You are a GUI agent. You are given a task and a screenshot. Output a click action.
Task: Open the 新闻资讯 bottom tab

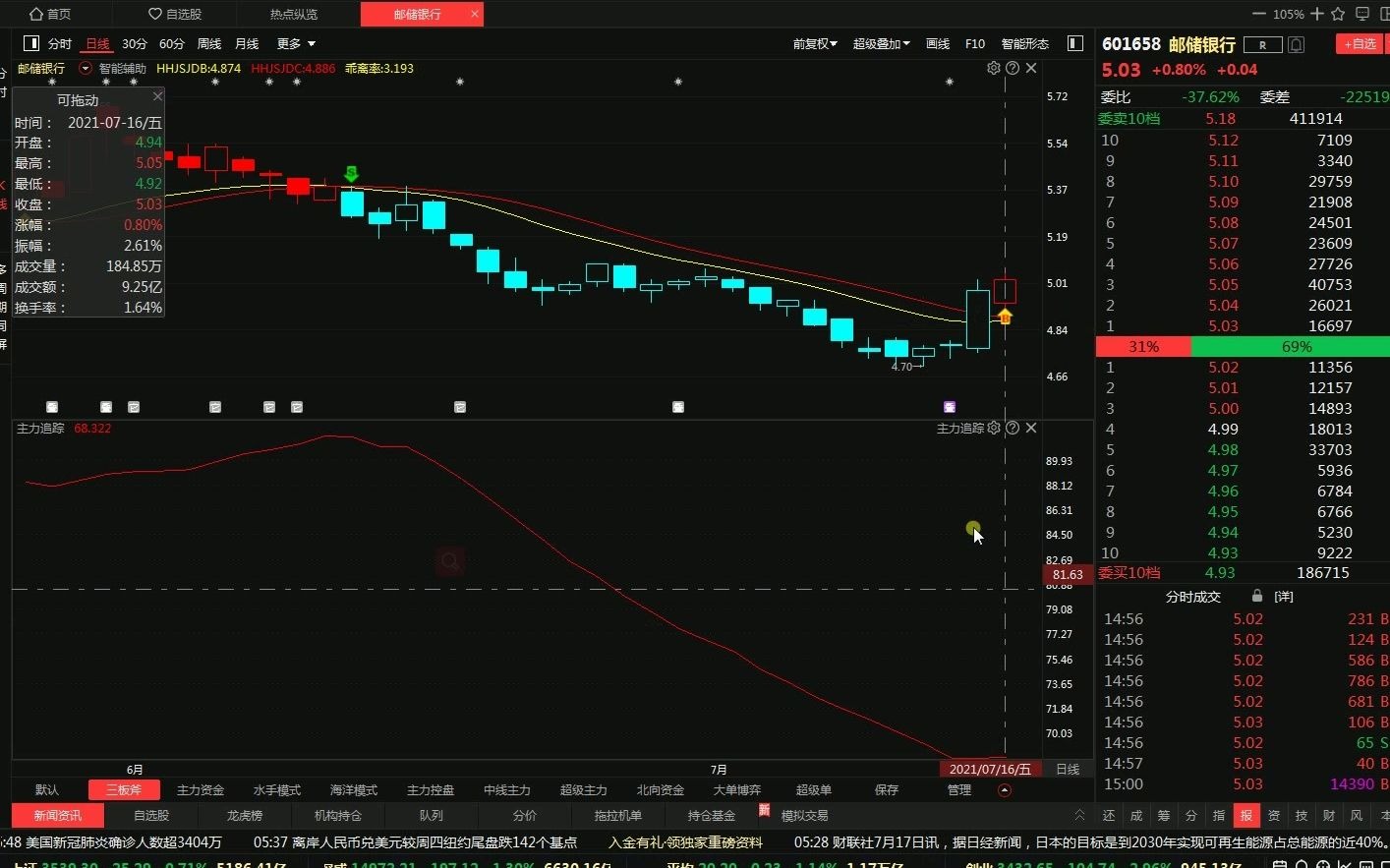[58, 815]
